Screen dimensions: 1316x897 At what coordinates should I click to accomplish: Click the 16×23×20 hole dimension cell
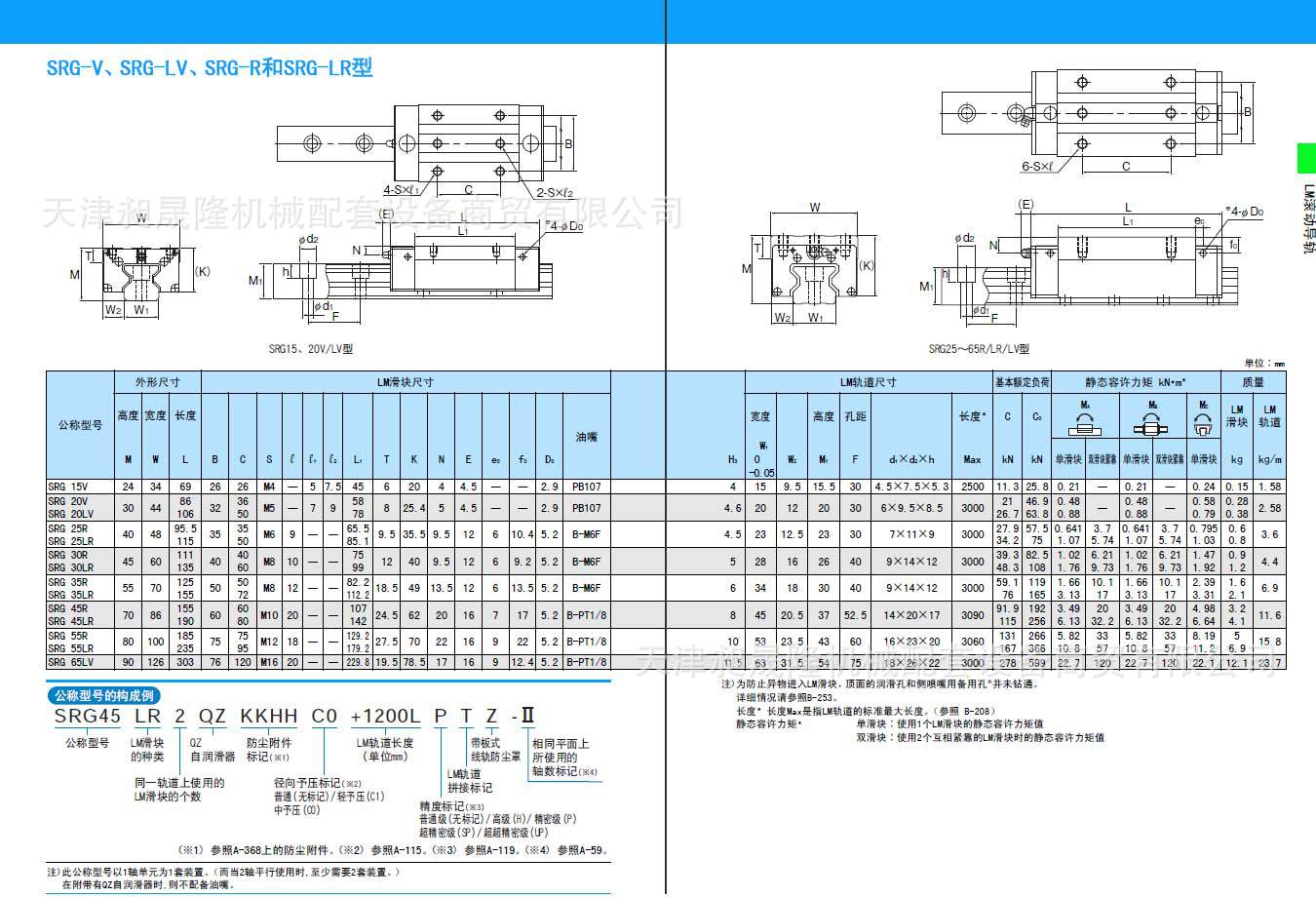(910, 642)
